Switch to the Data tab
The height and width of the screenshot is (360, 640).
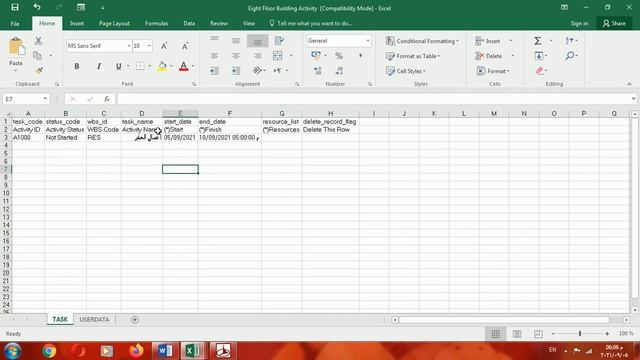[189, 23]
